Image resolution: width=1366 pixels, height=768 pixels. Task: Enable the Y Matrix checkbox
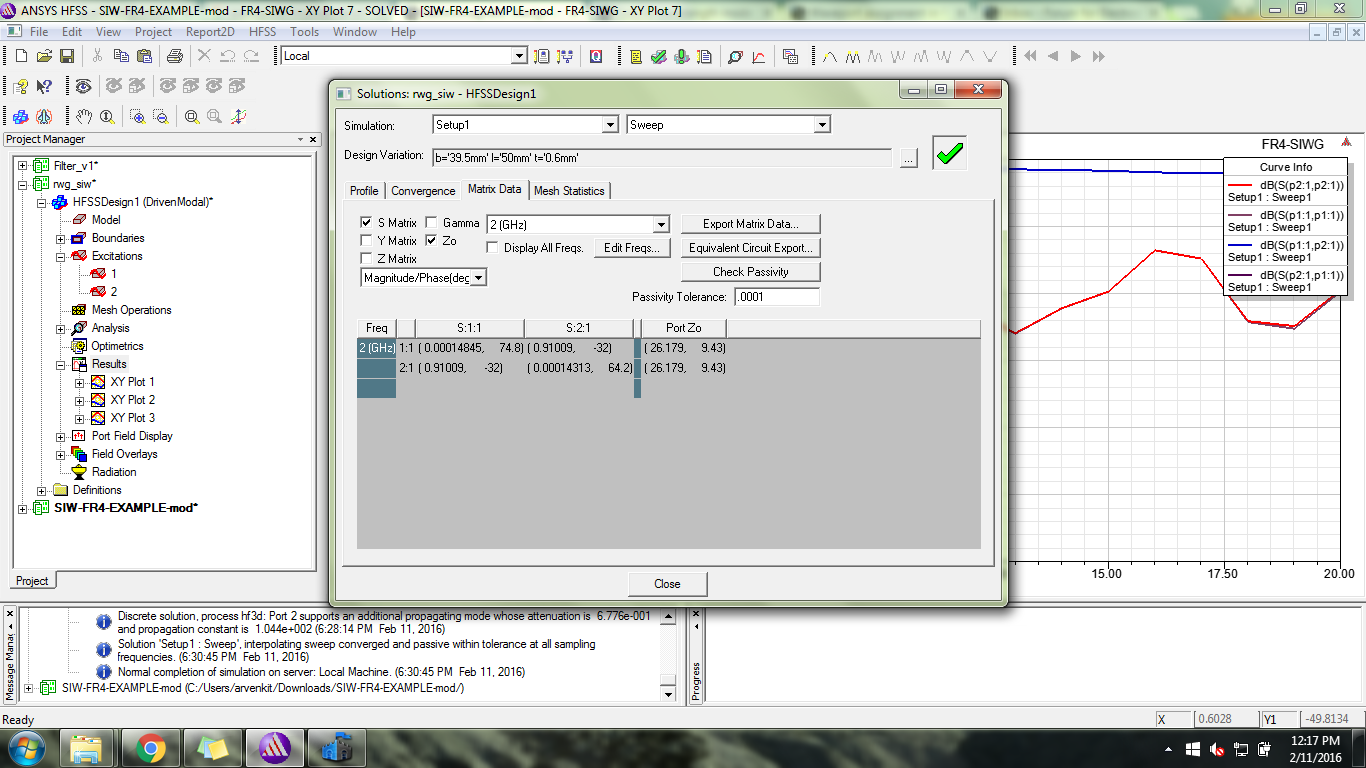coord(366,241)
